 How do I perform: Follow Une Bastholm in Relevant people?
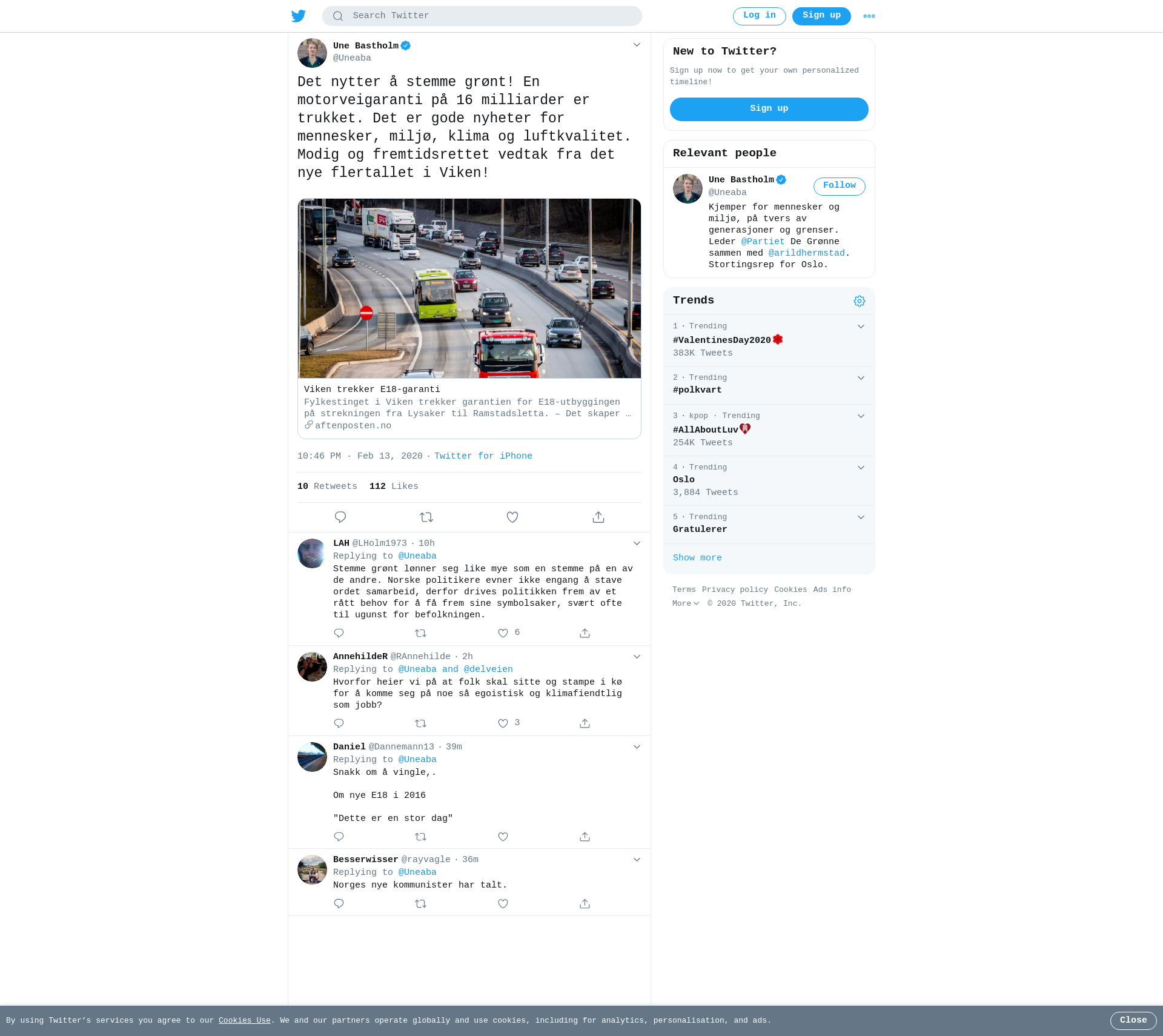[839, 186]
